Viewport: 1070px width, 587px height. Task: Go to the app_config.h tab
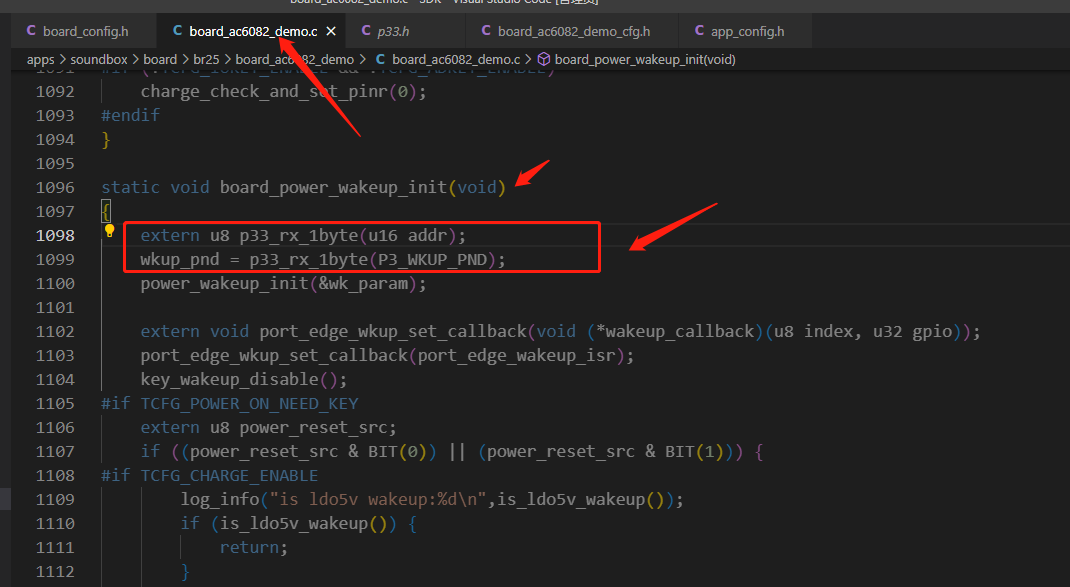747,31
